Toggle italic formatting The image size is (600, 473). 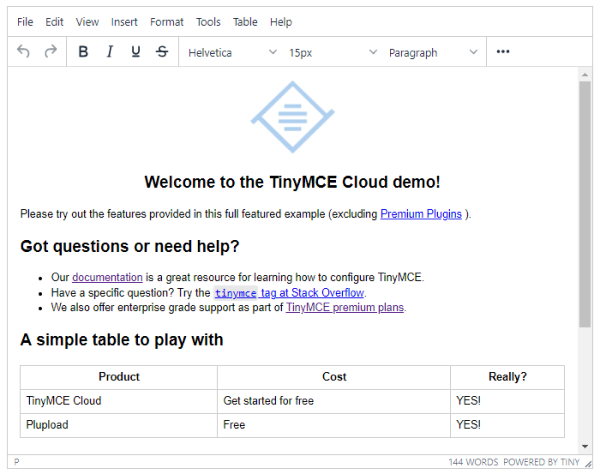109,51
